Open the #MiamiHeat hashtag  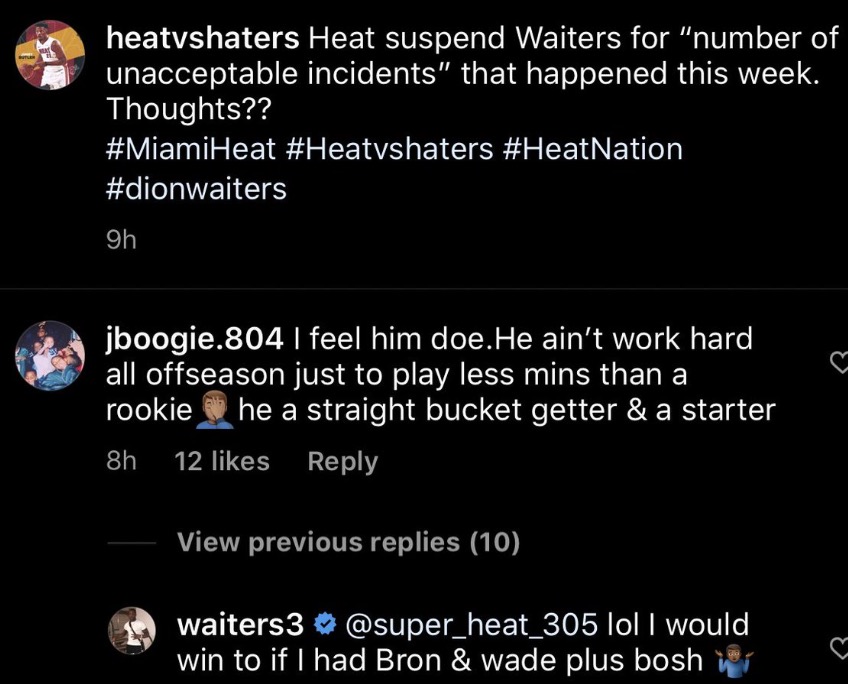[190, 150]
